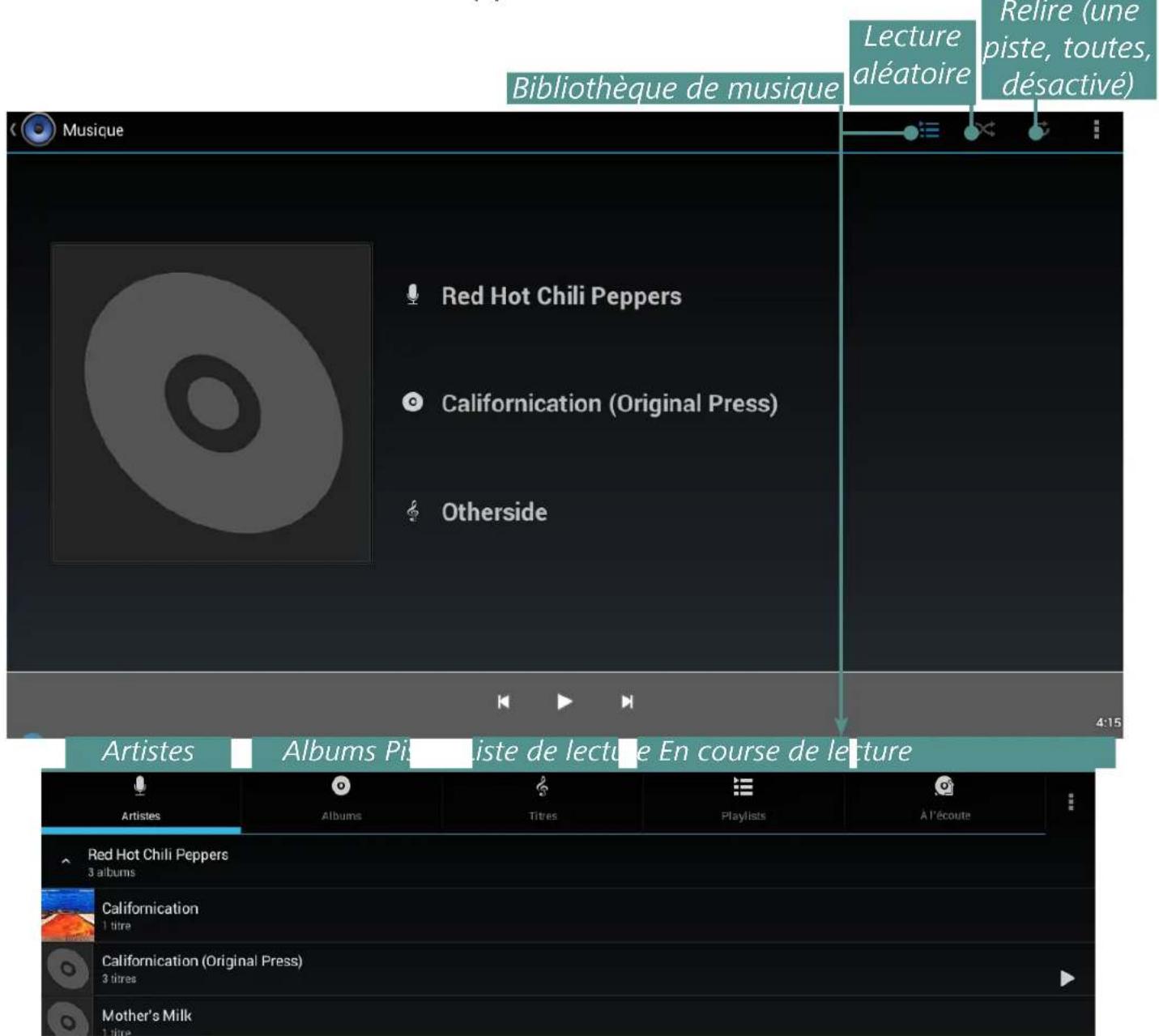Collapse the Red Hot Chili Peppers artist
1159x1036 pixels.
point(66,861)
